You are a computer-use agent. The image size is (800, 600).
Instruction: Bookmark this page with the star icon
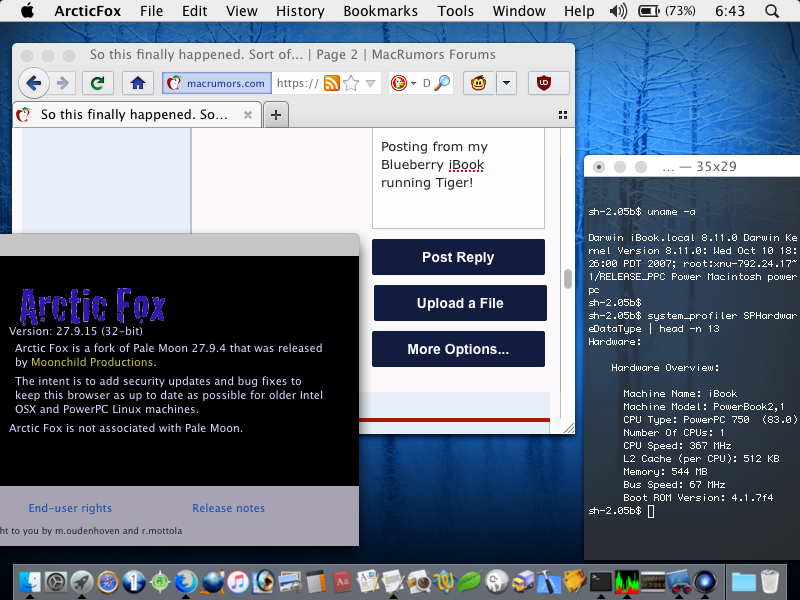pyautogui.click(x=351, y=83)
